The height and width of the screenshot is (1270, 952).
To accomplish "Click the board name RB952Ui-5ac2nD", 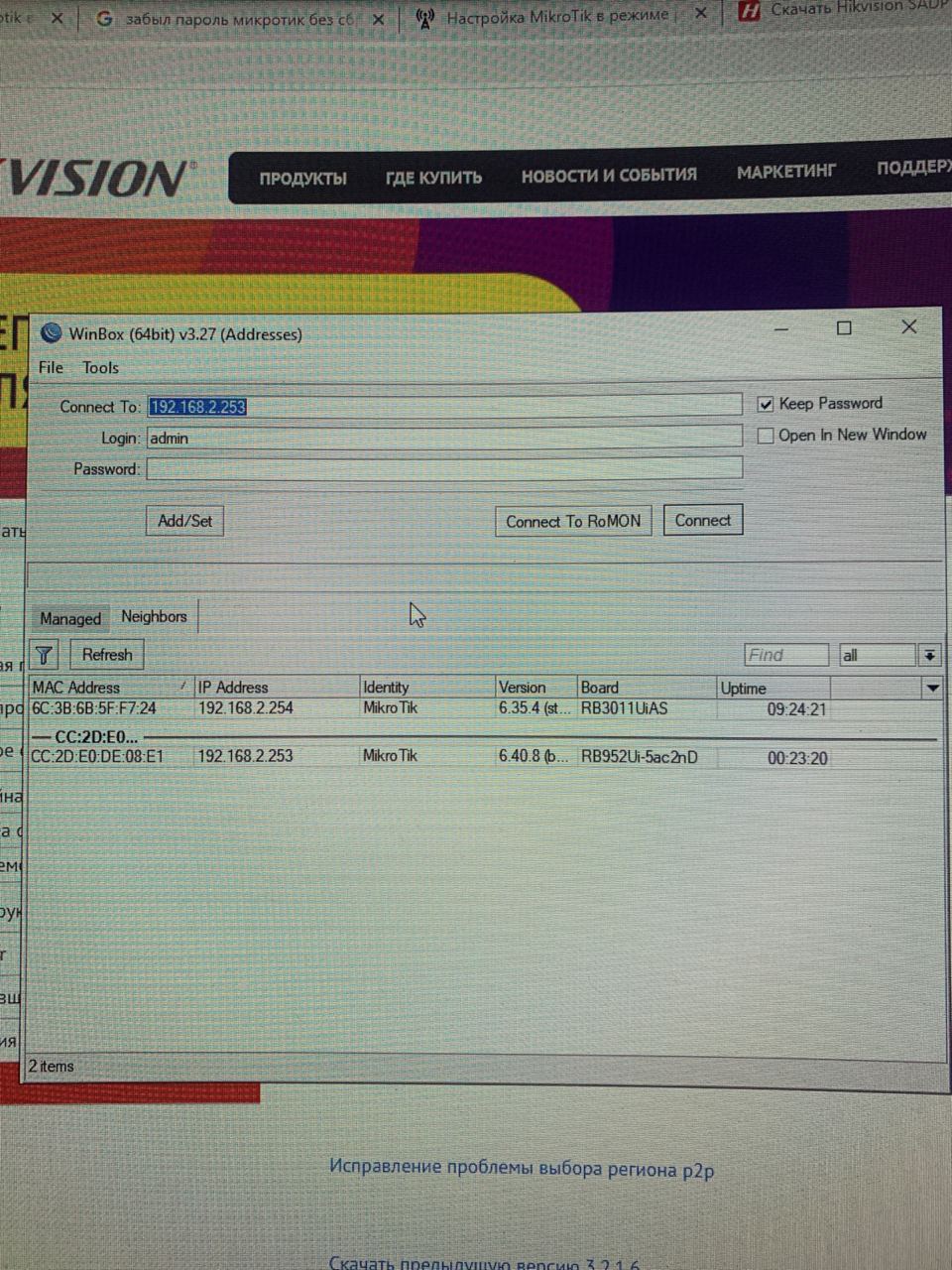I will (x=640, y=757).
